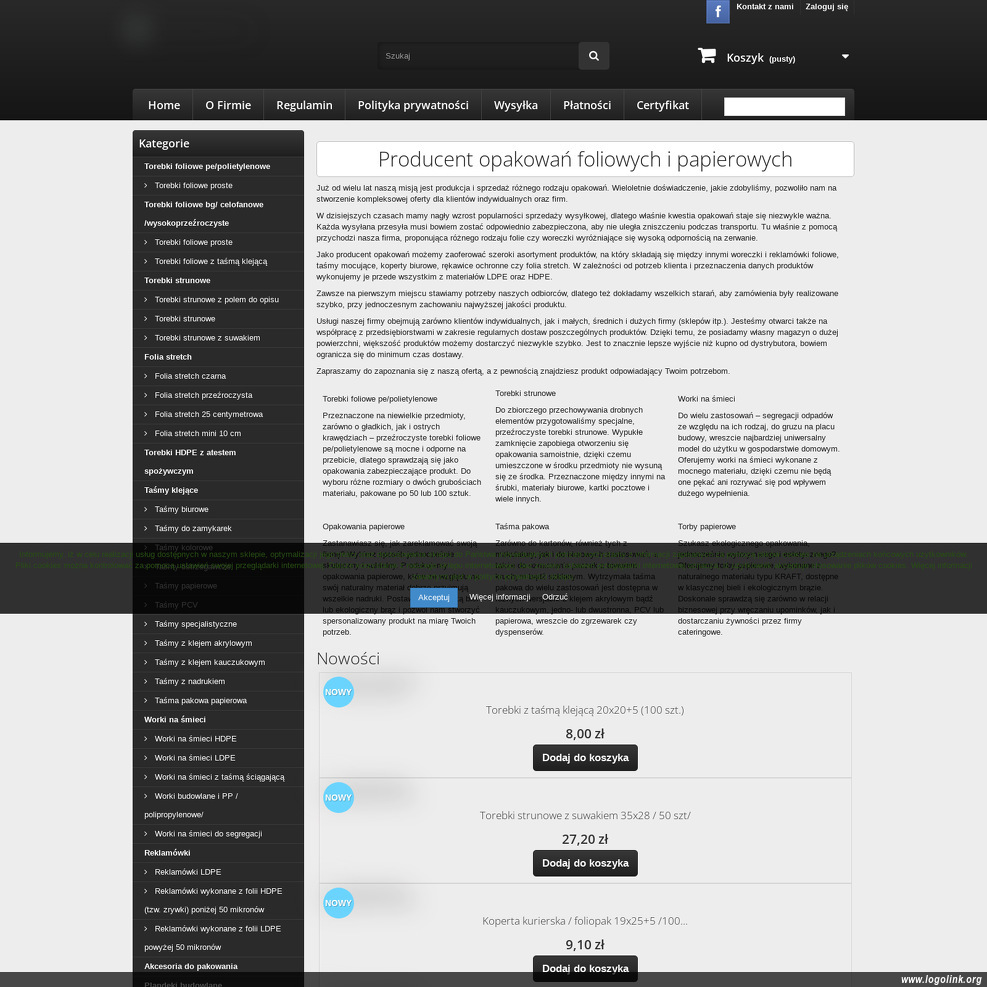Open Folia stretch czarna category
Image resolution: width=987 pixels, height=987 pixels.
pos(190,376)
